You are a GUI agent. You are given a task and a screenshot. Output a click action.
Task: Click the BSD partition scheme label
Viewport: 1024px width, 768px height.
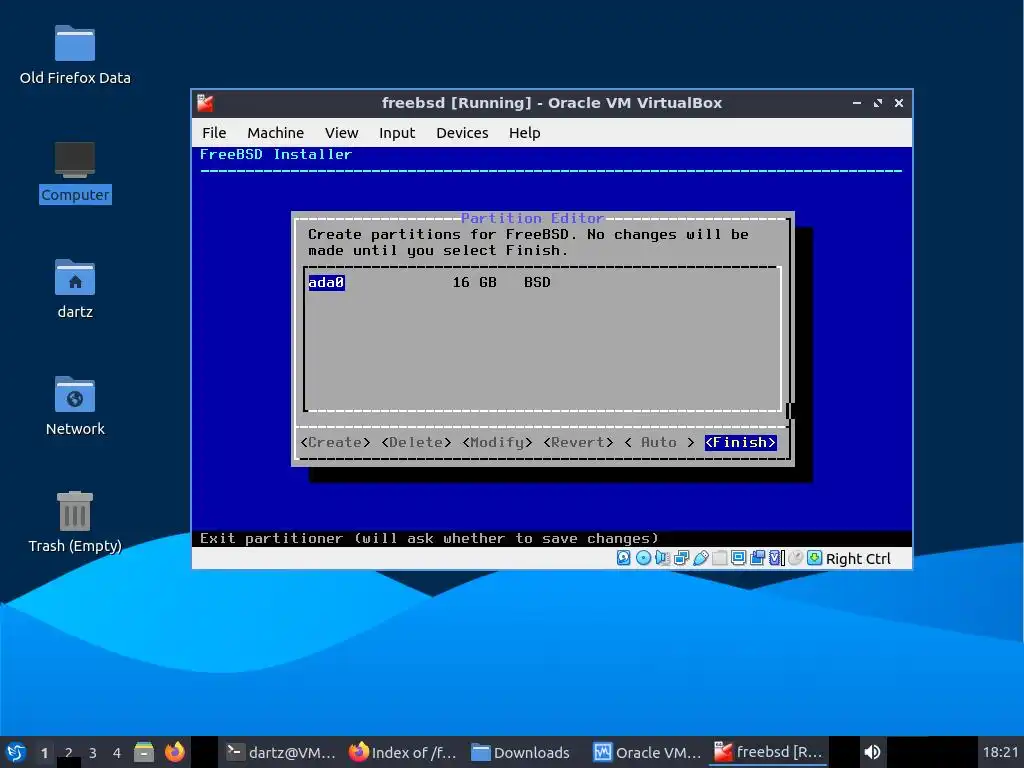(537, 282)
